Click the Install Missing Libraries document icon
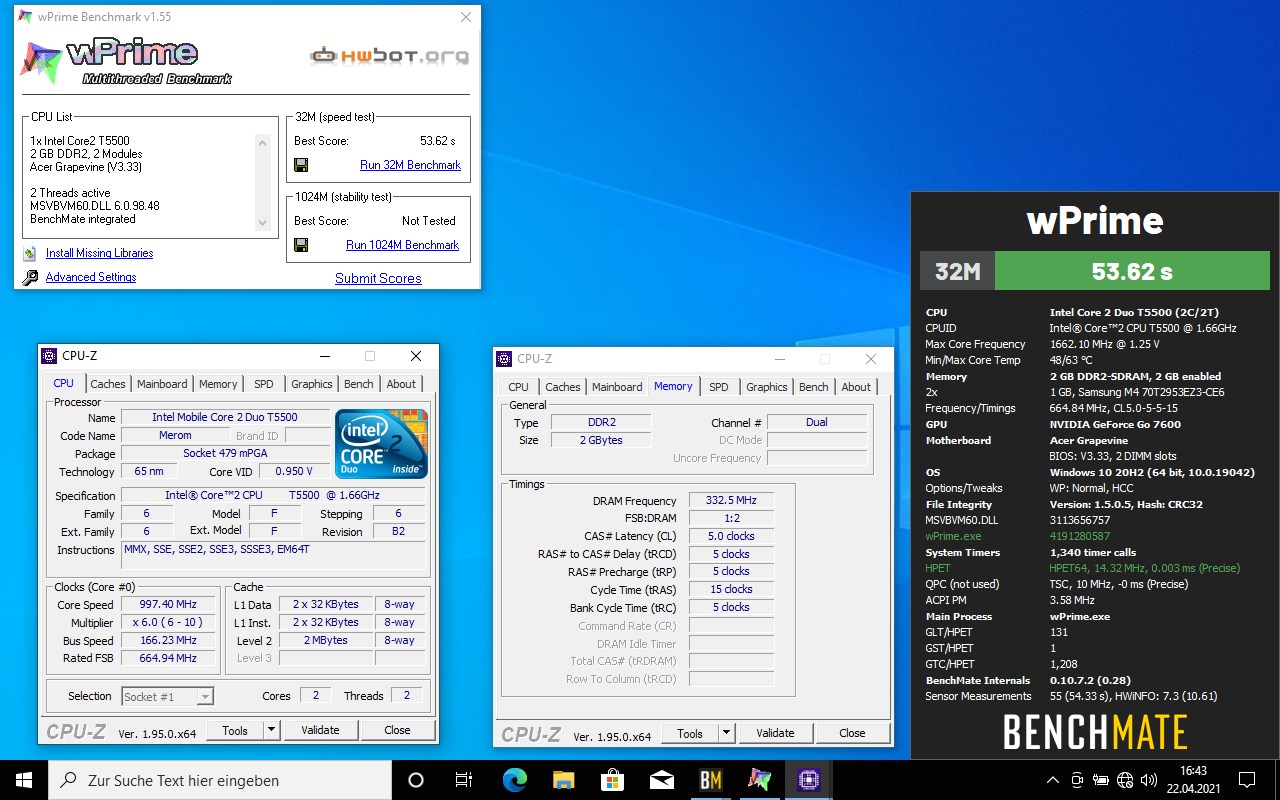The width and height of the screenshot is (1280, 800). (x=29, y=254)
